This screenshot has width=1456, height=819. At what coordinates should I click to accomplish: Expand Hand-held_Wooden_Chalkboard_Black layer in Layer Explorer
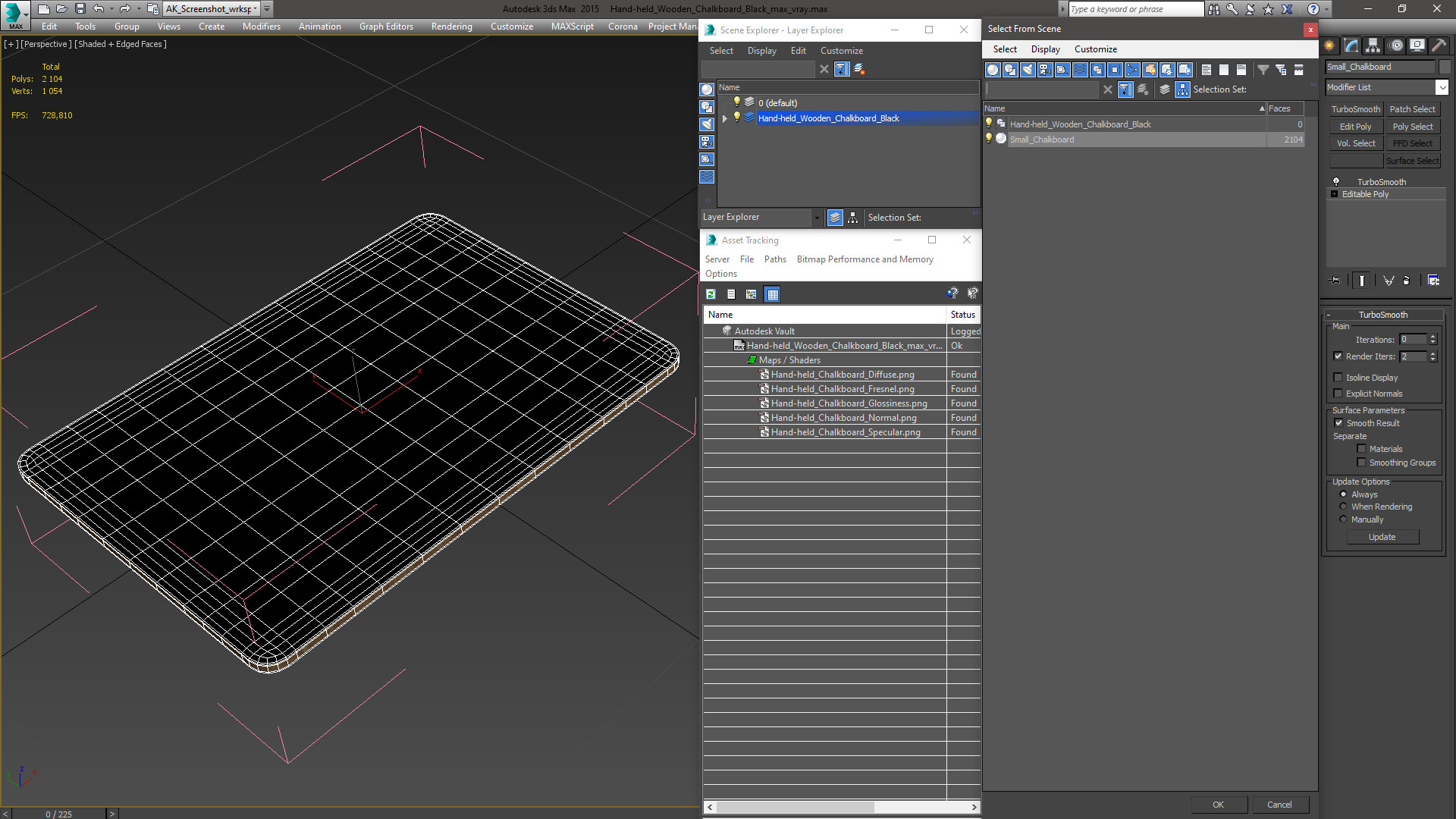pos(725,118)
